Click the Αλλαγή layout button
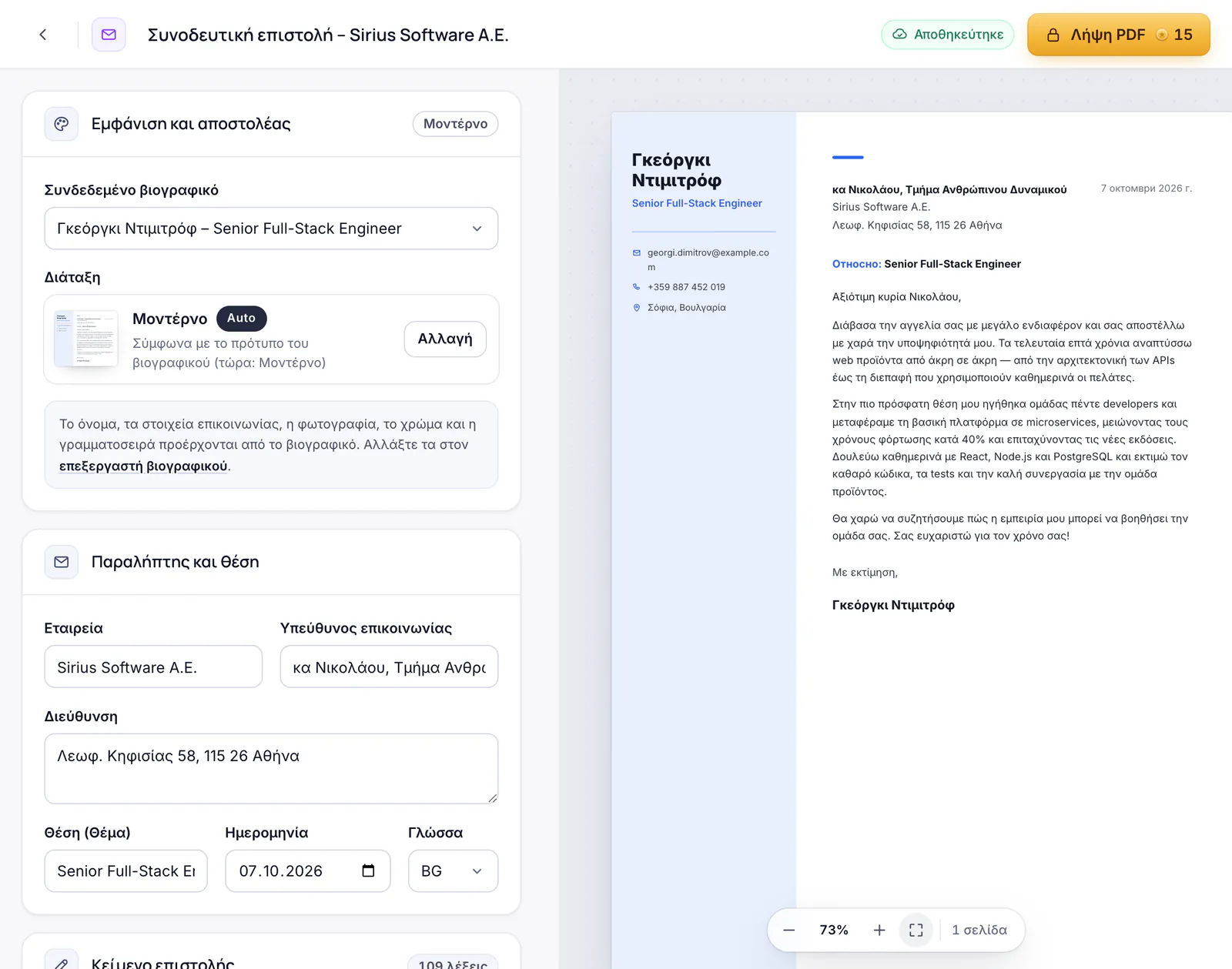This screenshot has width=1232, height=969. 445,339
